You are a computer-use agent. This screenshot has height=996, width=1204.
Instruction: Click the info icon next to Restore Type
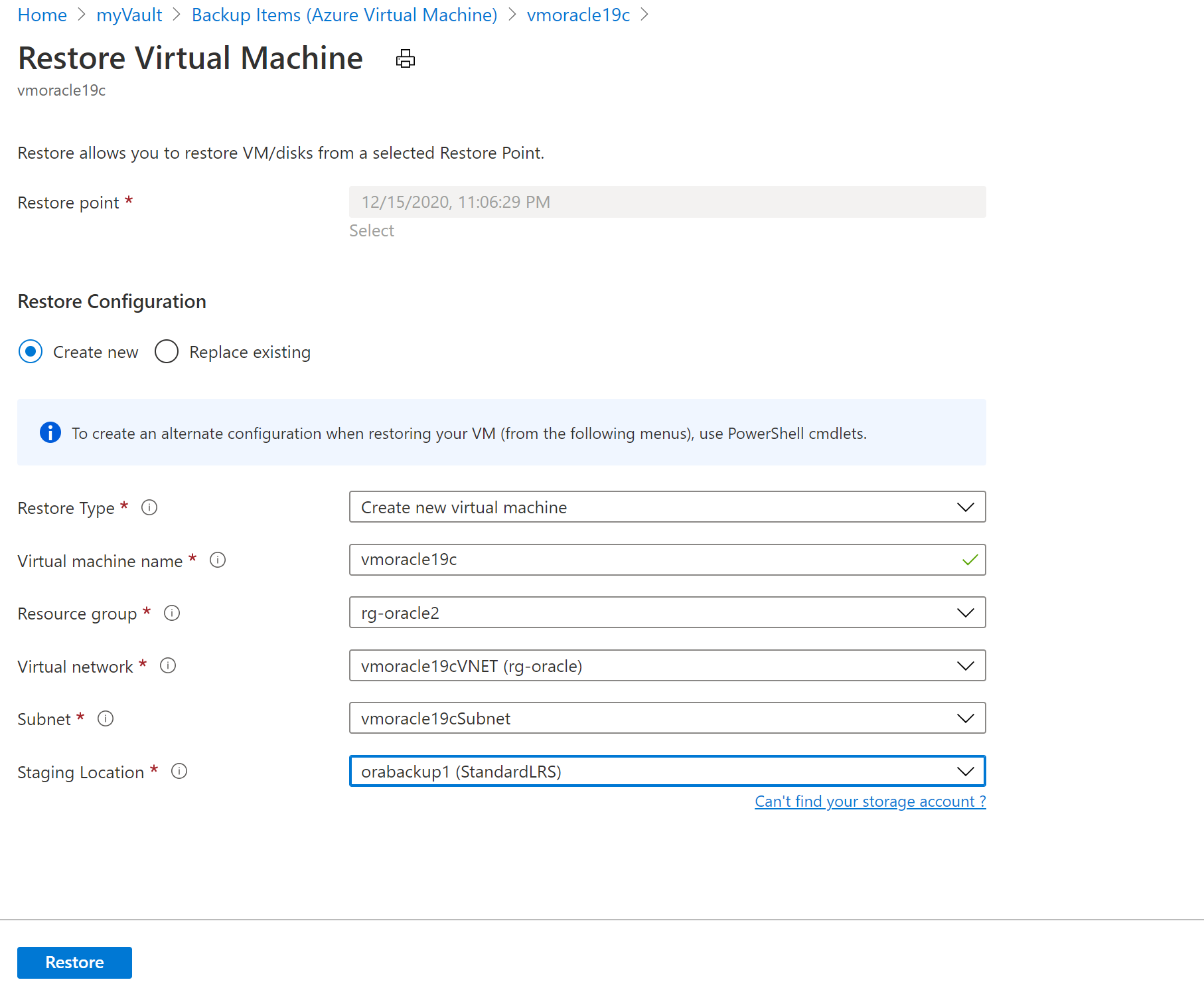point(149,508)
